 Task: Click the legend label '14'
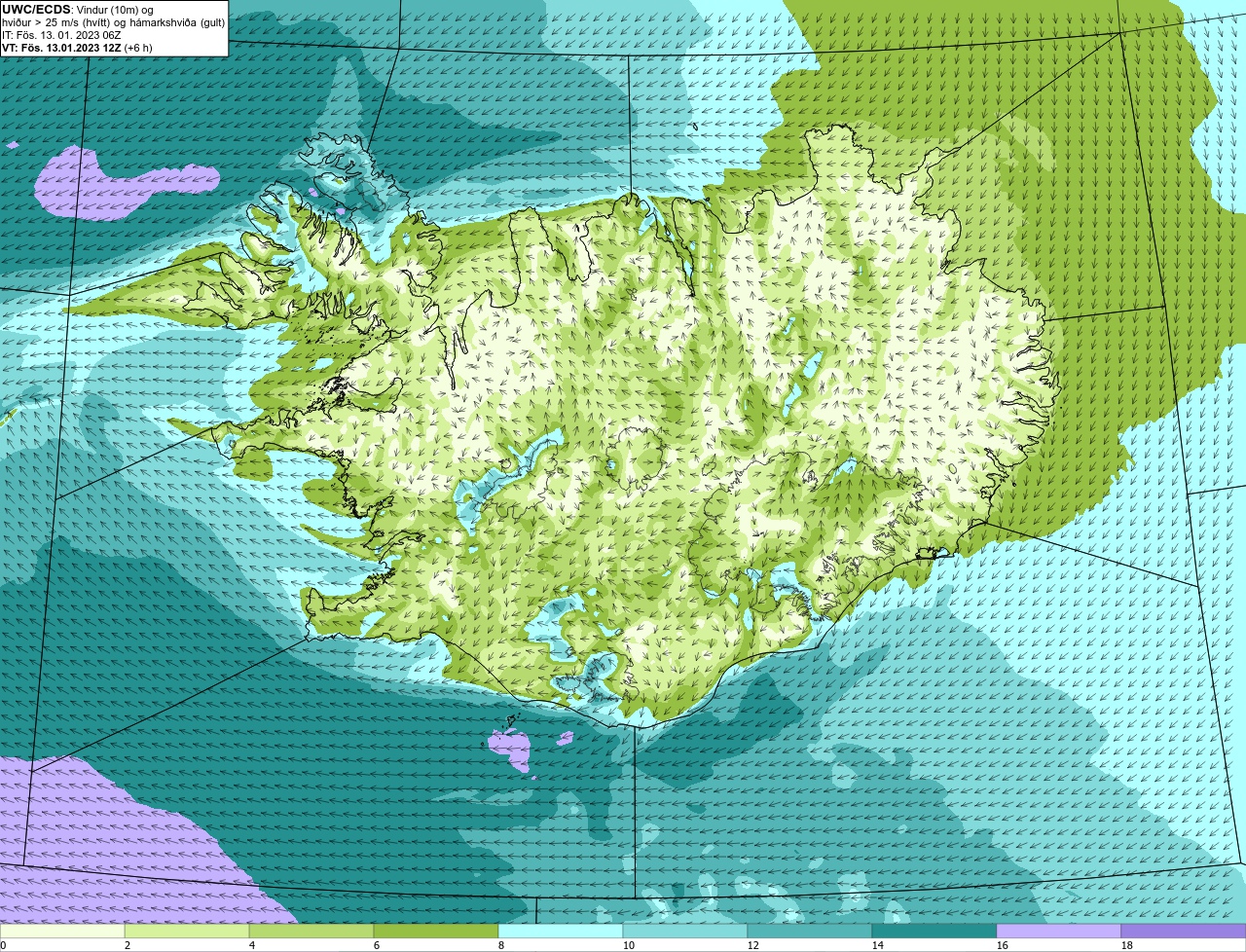pyautogui.click(x=878, y=945)
